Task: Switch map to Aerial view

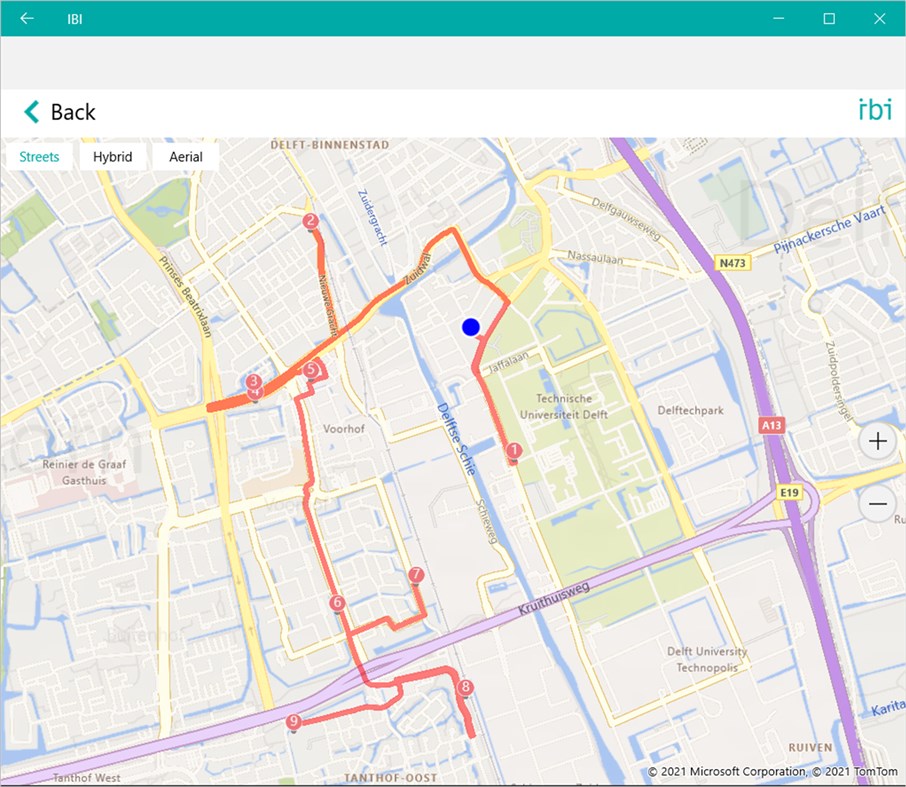Action: 185,156
